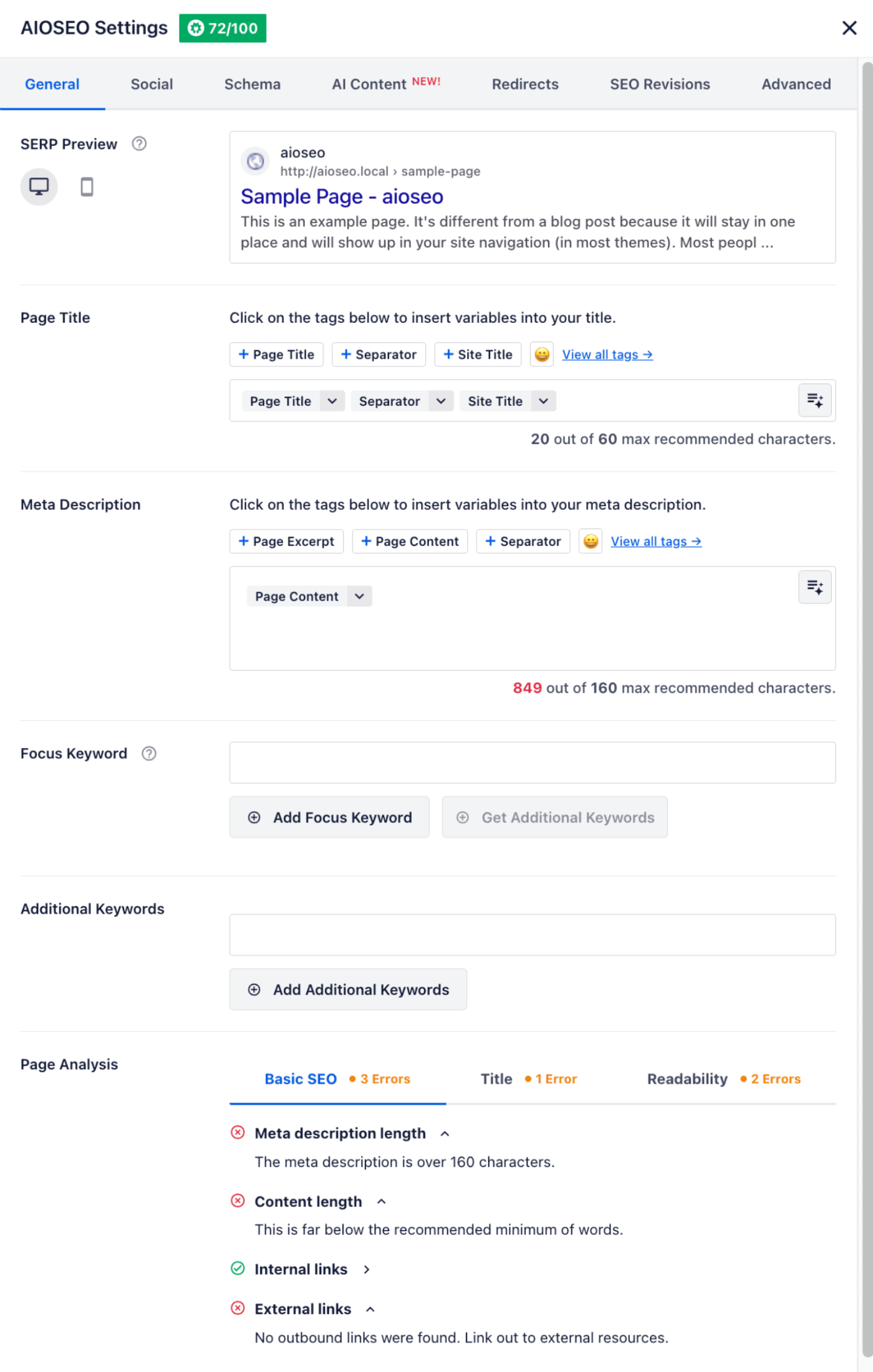Image resolution: width=873 pixels, height=1372 pixels.
Task: Insert the Page Excerpt tag button
Action: tap(286, 542)
